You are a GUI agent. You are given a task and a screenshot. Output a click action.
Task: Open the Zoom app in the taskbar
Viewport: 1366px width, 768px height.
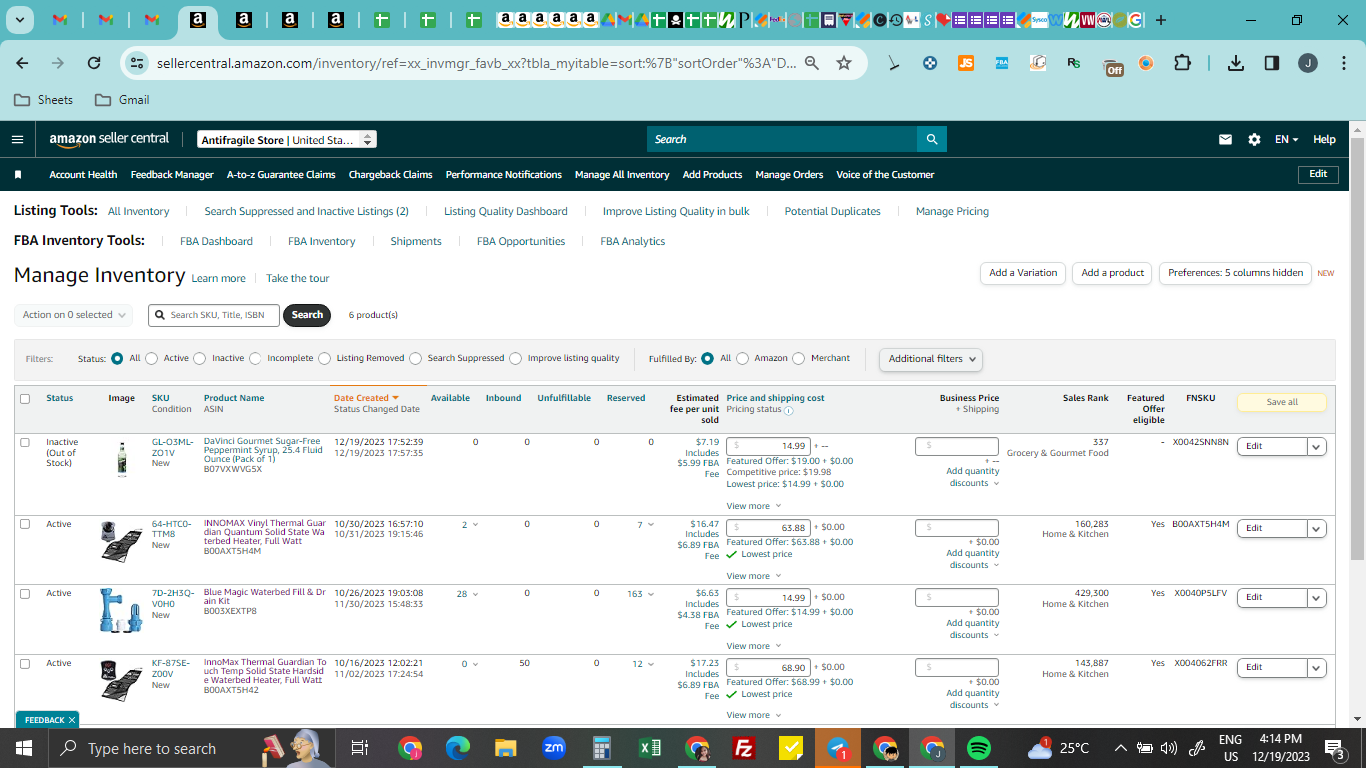(x=554, y=748)
